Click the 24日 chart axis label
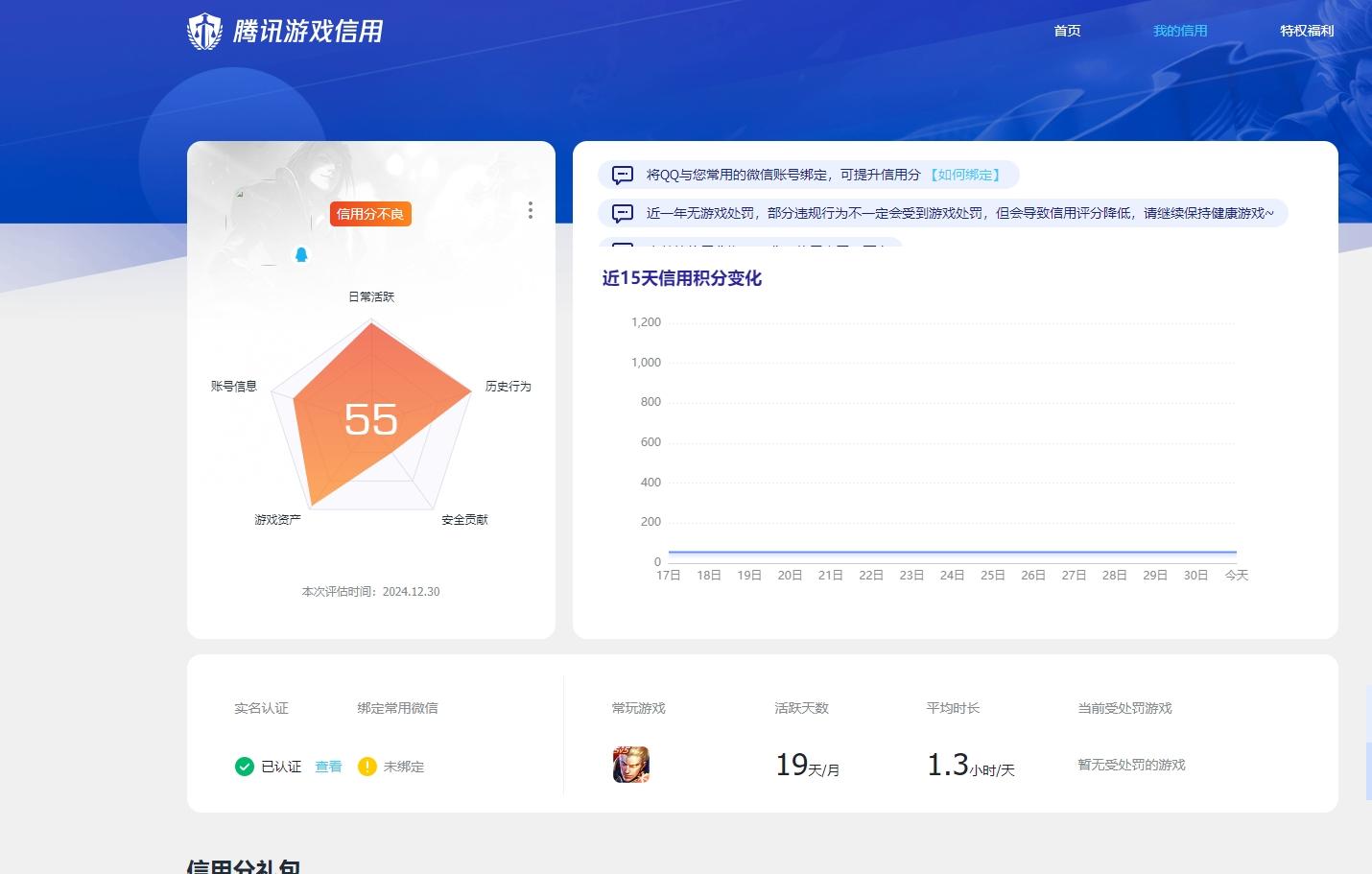This screenshot has height=874, width=1372. 952,575
